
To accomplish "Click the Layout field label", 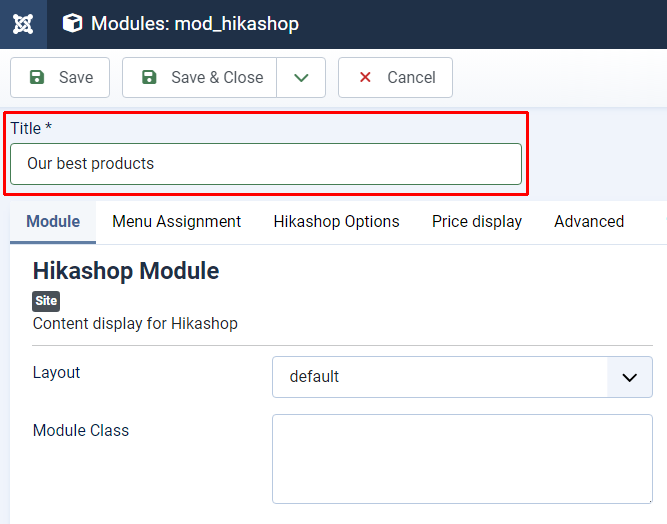I will point(56,373).
